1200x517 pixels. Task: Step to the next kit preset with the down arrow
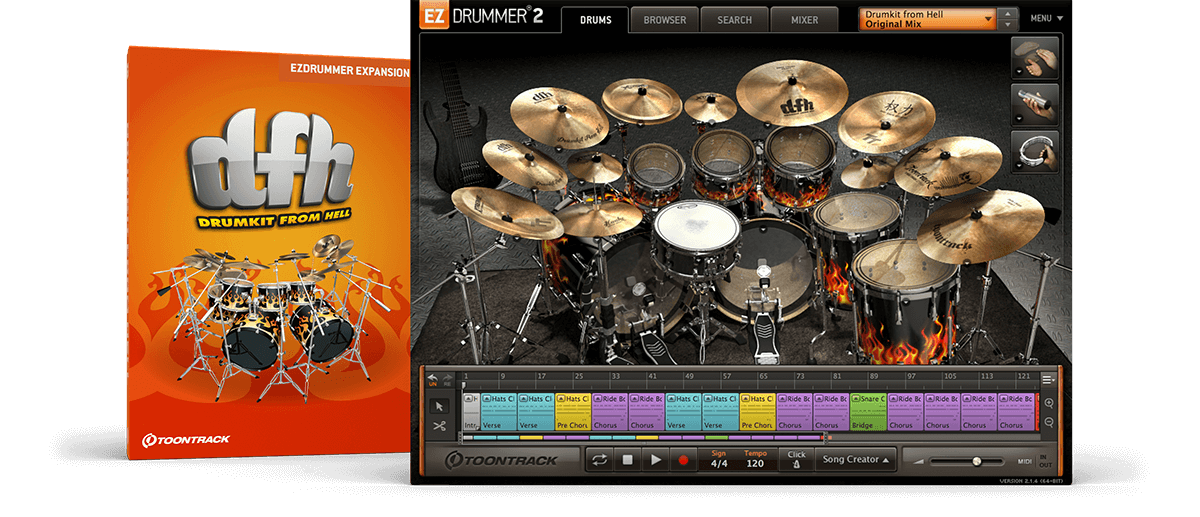tap(1008, 24)
